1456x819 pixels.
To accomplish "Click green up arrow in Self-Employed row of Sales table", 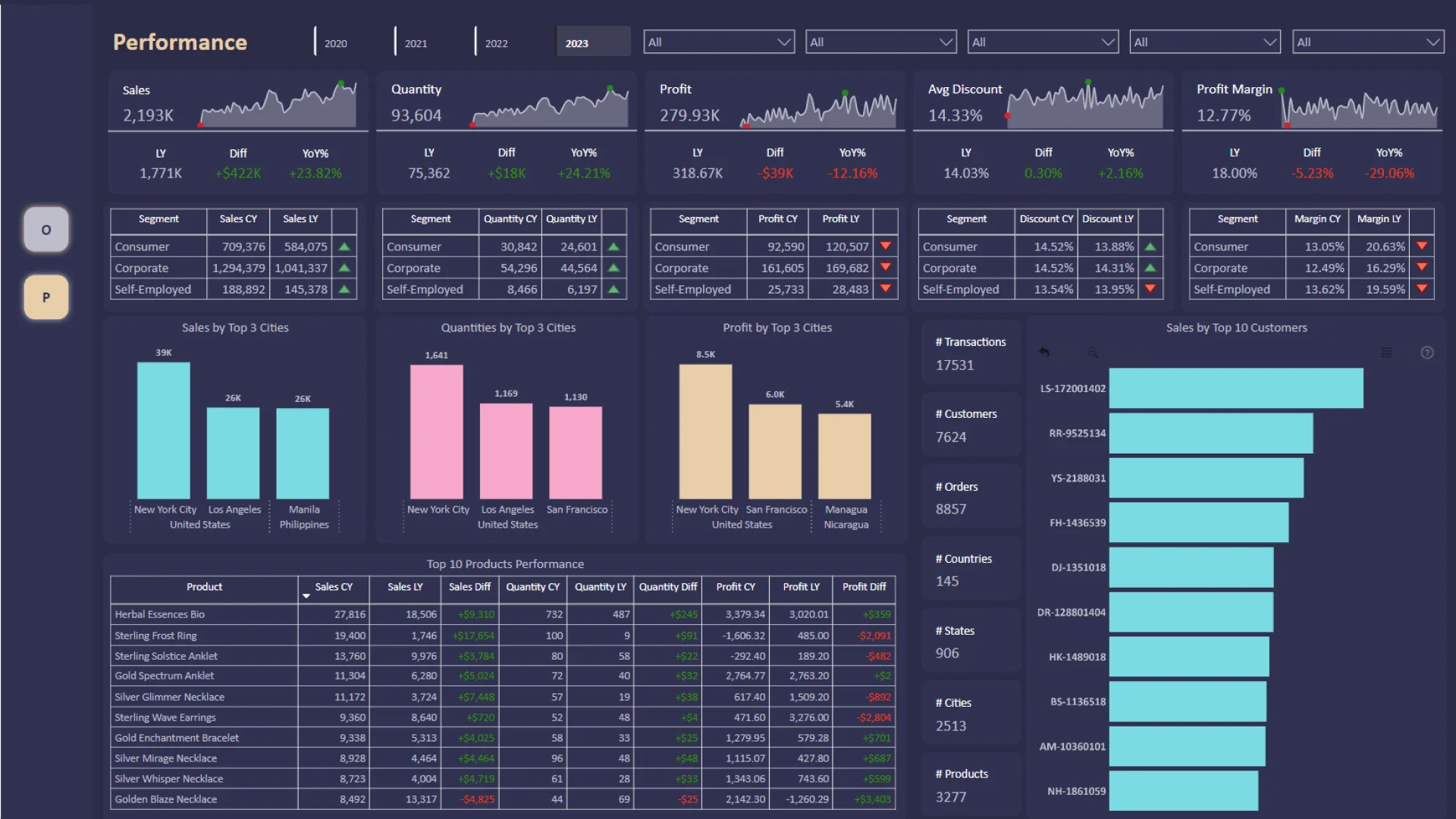I will coord(344,289).
